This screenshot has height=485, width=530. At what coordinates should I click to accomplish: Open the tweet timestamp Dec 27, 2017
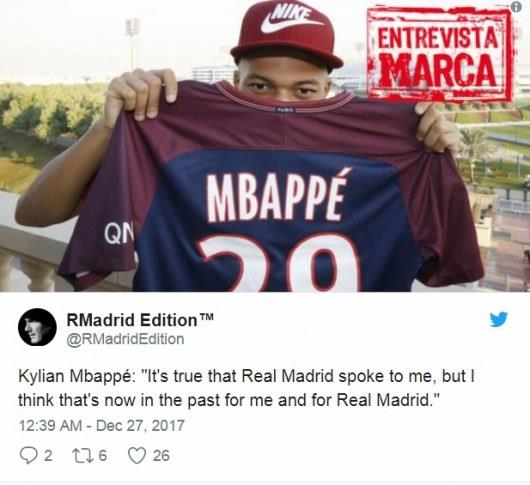click(102, 426)
